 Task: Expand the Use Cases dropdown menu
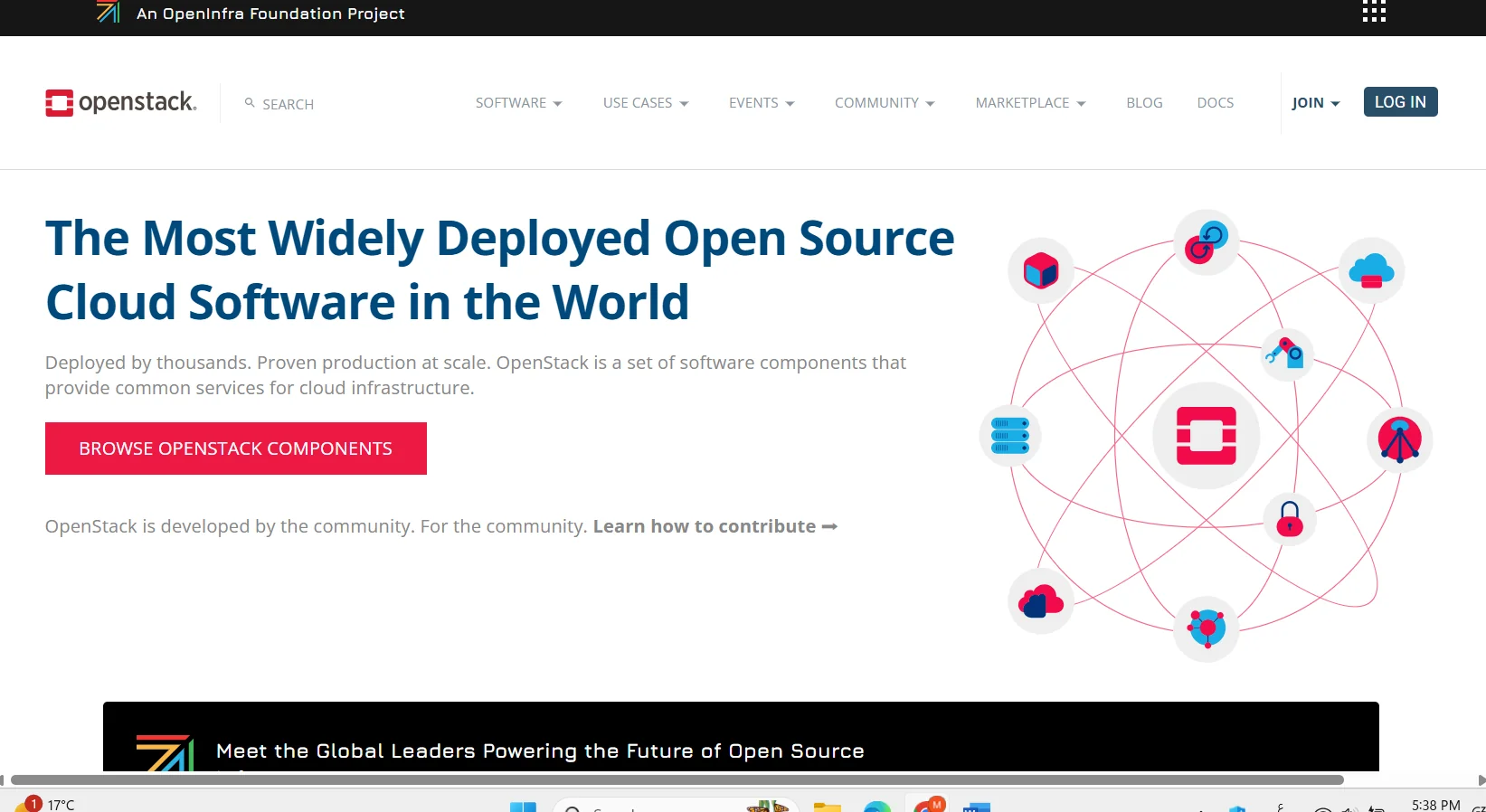(646, 103)
